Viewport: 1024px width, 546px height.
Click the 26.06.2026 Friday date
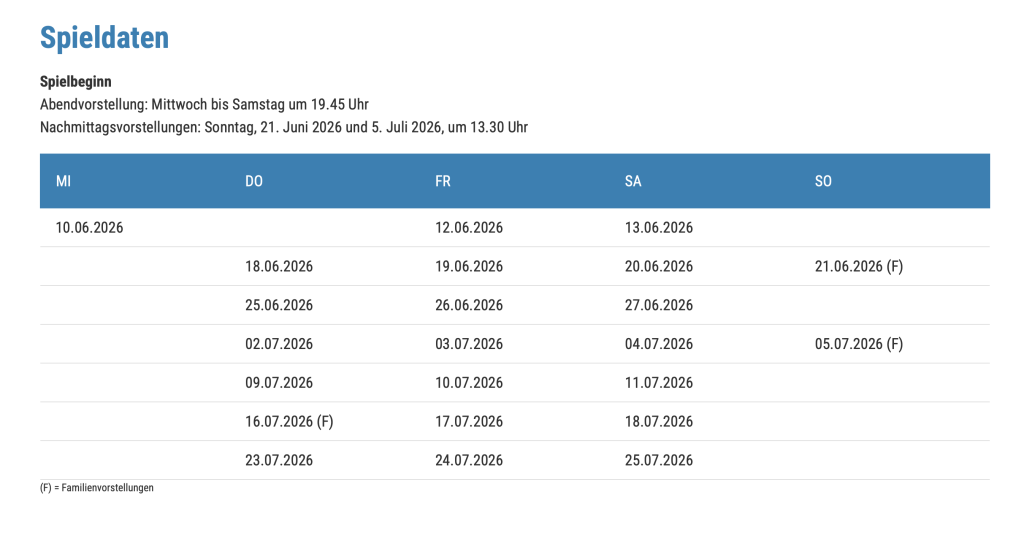point(469,305)
